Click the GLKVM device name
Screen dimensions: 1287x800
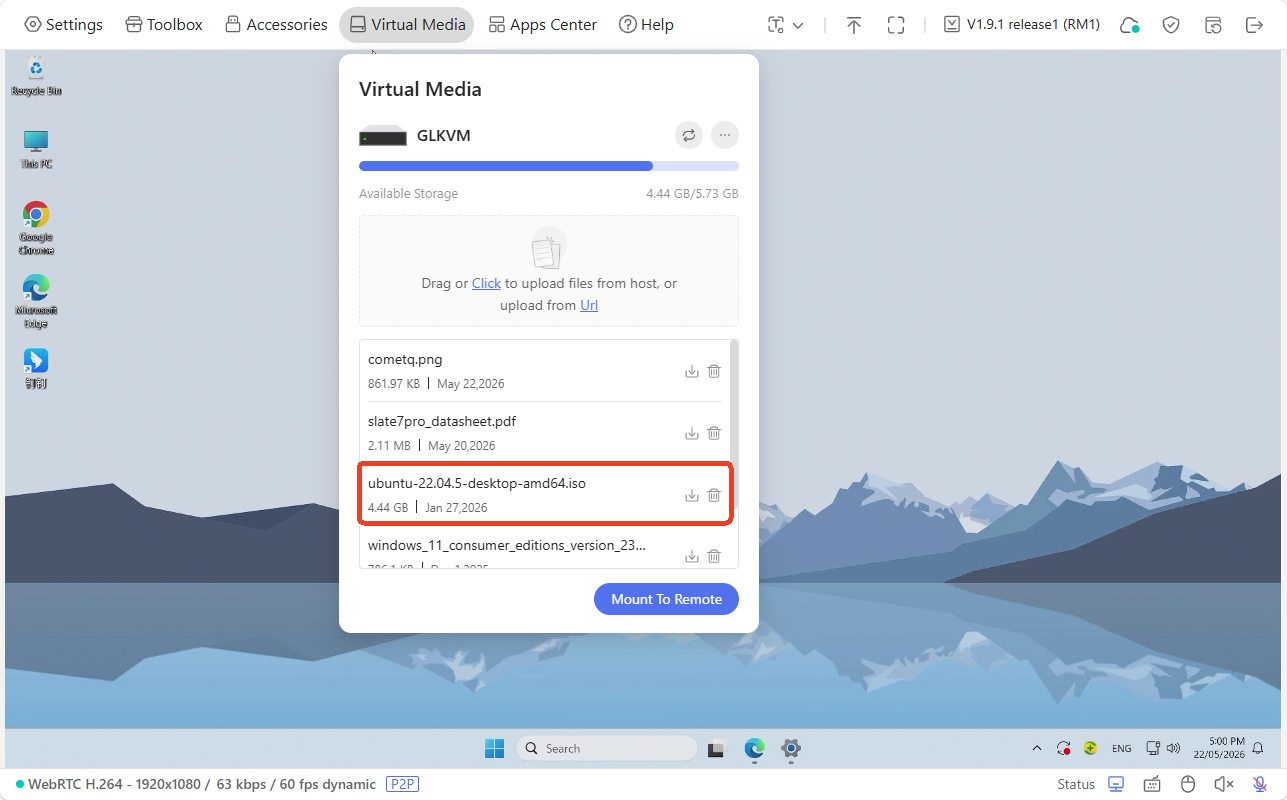click(444, 135)
